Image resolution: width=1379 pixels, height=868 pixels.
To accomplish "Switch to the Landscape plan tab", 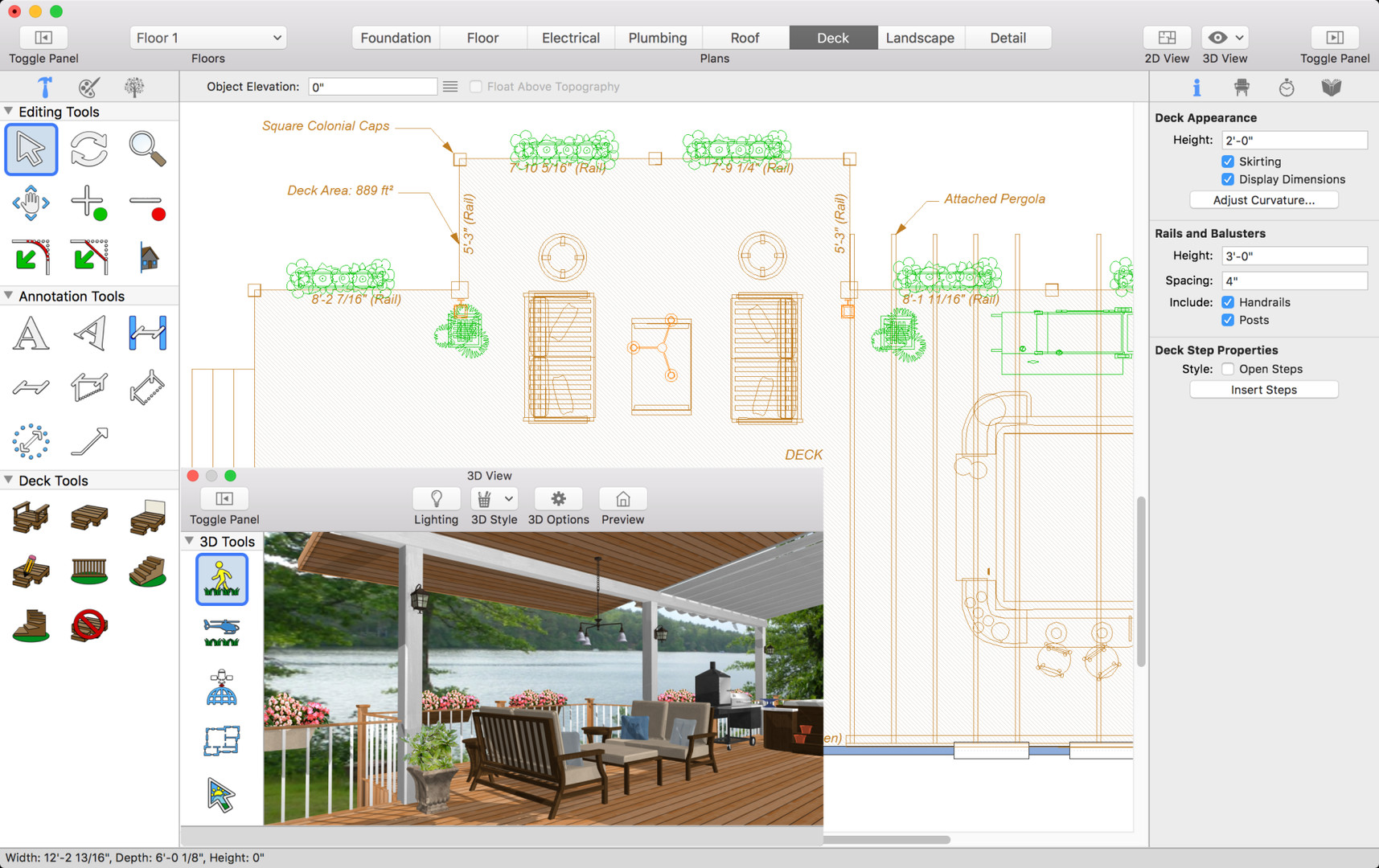I will (x=920, y=38).
